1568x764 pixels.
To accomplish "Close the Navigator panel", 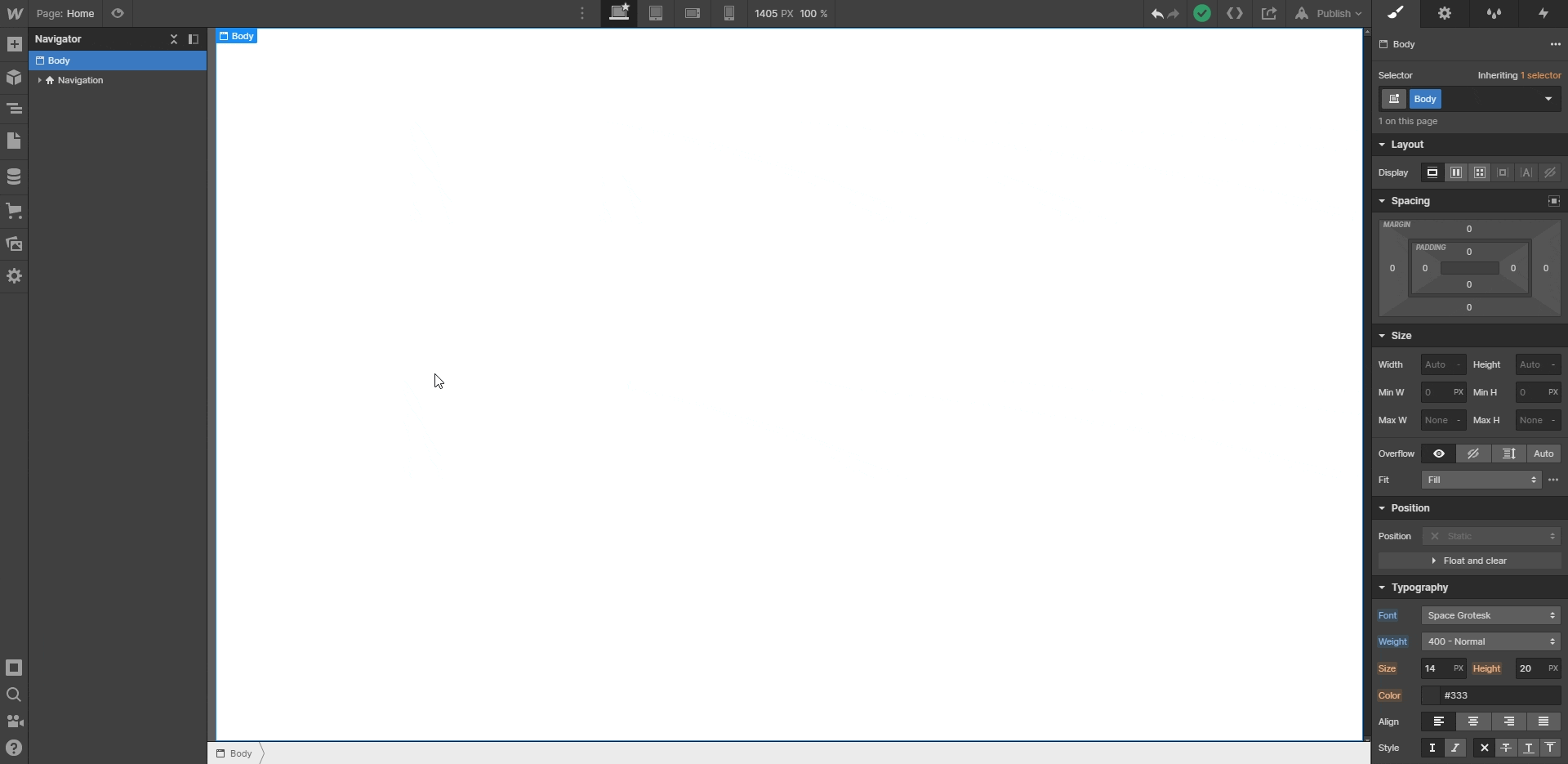I will tap(174, 38).
